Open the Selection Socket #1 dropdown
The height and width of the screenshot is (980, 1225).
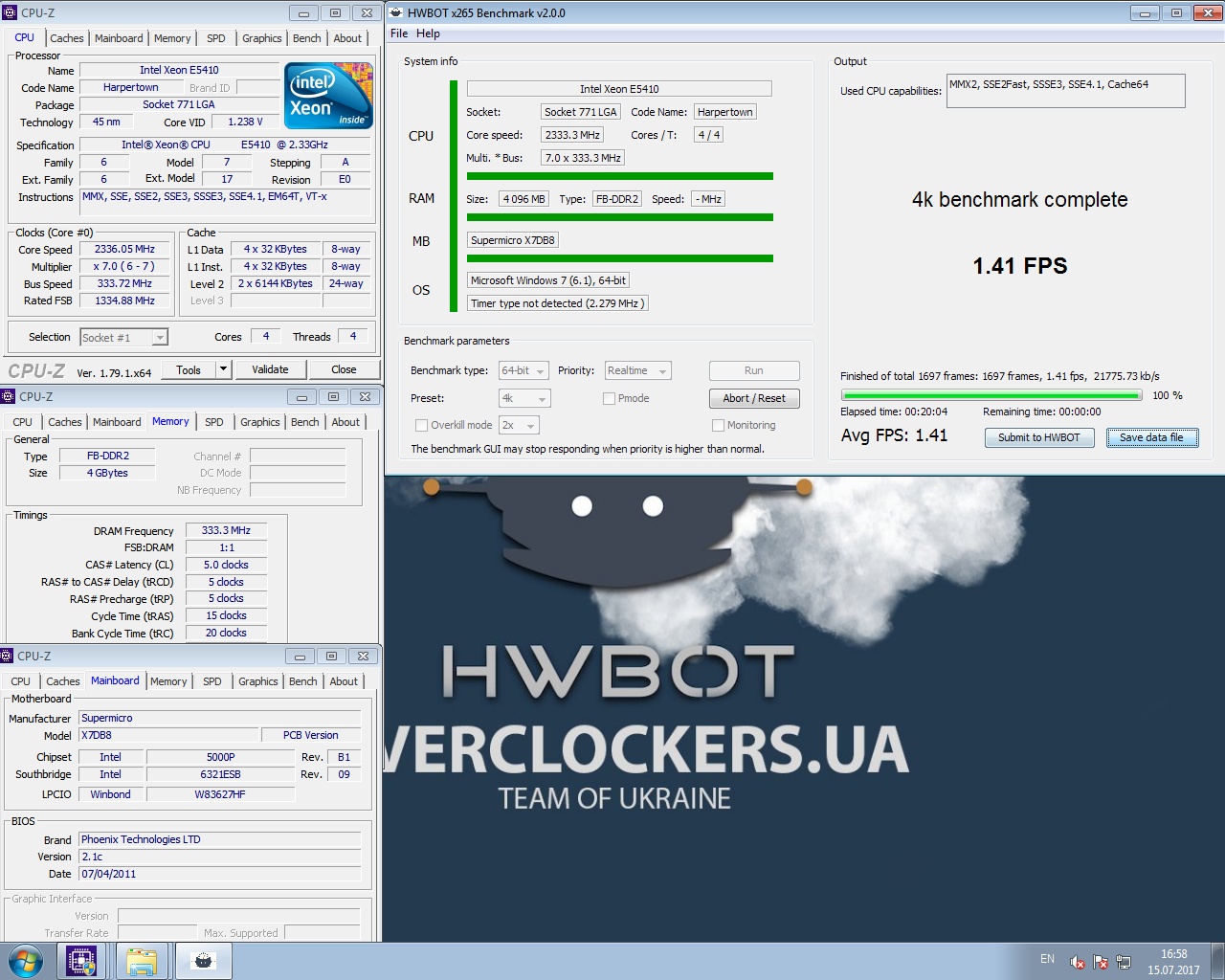[x=123, y=337]
